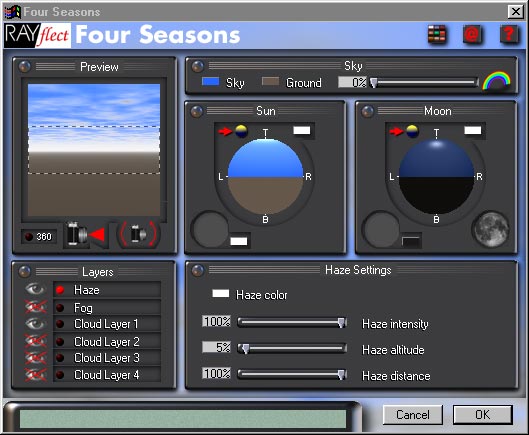Collapse the Haze Settings panel round button

coord(198,270)
